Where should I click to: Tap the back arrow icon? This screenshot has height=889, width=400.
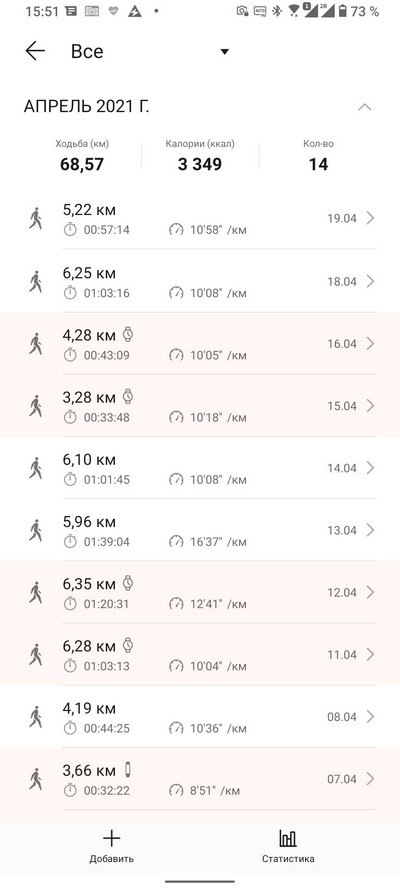35,51
